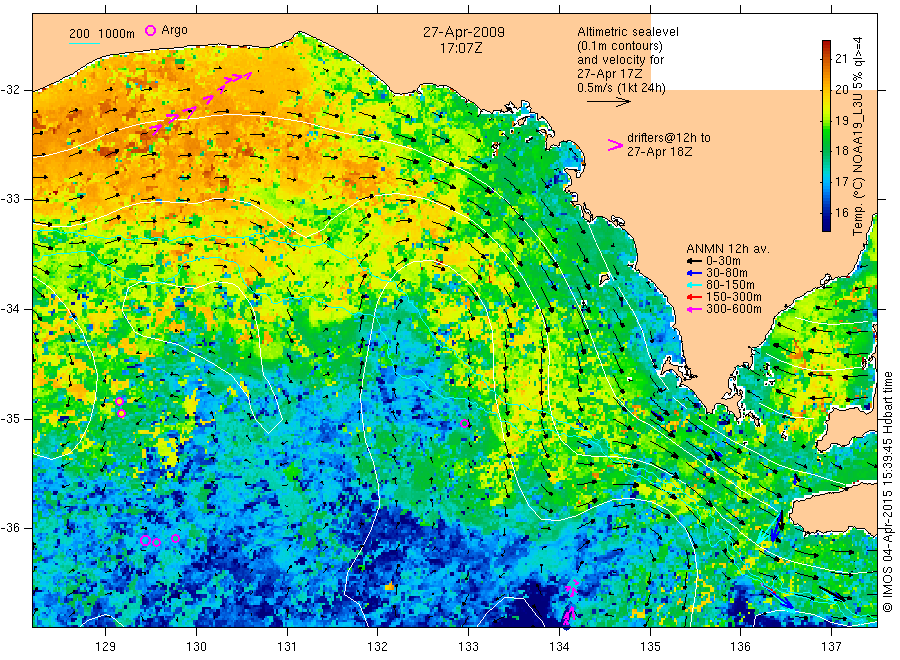Click the longitude label 132
The image size is (900, 660).
coord(378,647)
